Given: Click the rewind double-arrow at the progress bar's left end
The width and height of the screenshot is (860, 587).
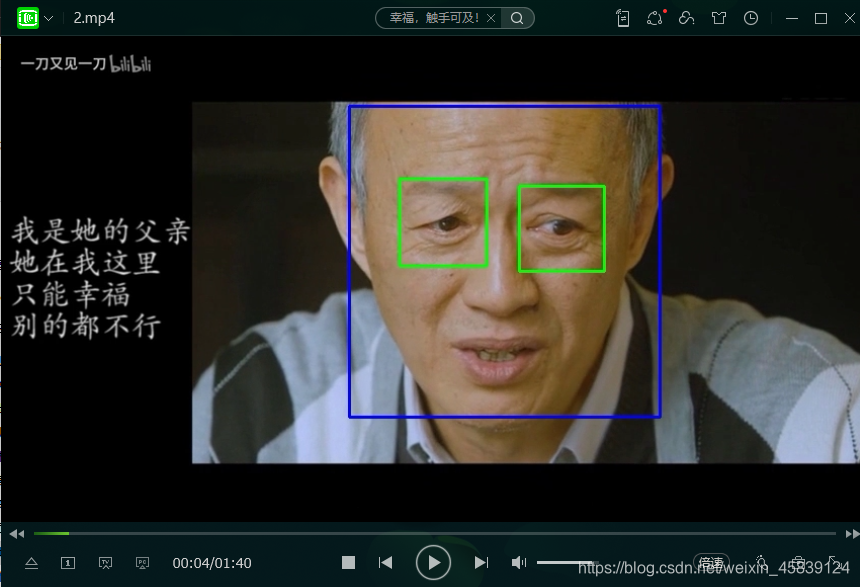Looking at the screenshot, I should (16, 534).
